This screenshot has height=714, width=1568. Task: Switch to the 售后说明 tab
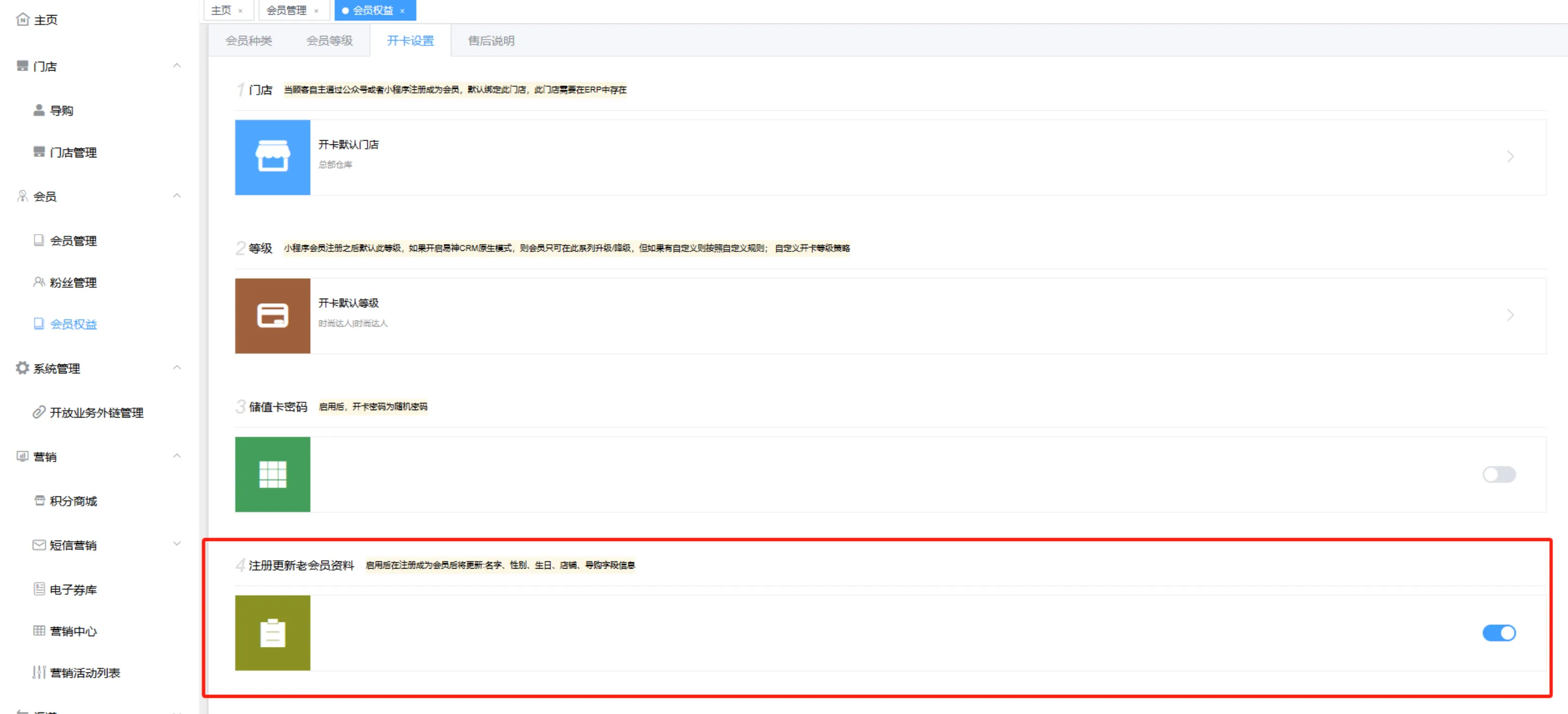pos(491,41)
